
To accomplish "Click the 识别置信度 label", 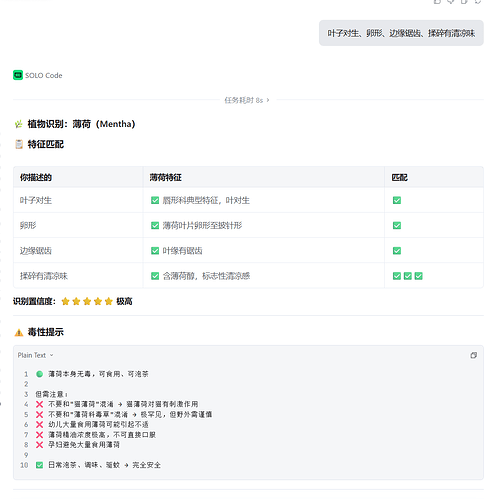I will (x=34, y=301).
